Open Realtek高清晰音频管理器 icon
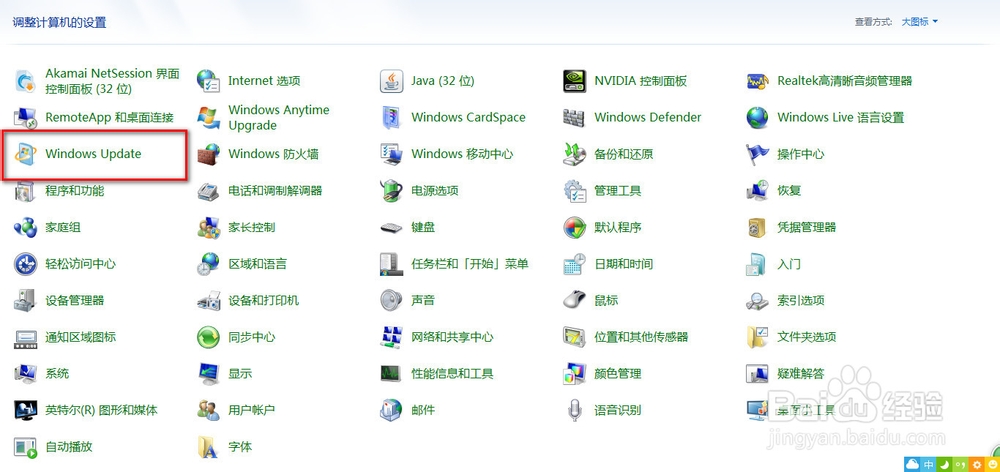The image size is (1000, 472). tap(758, 81)
